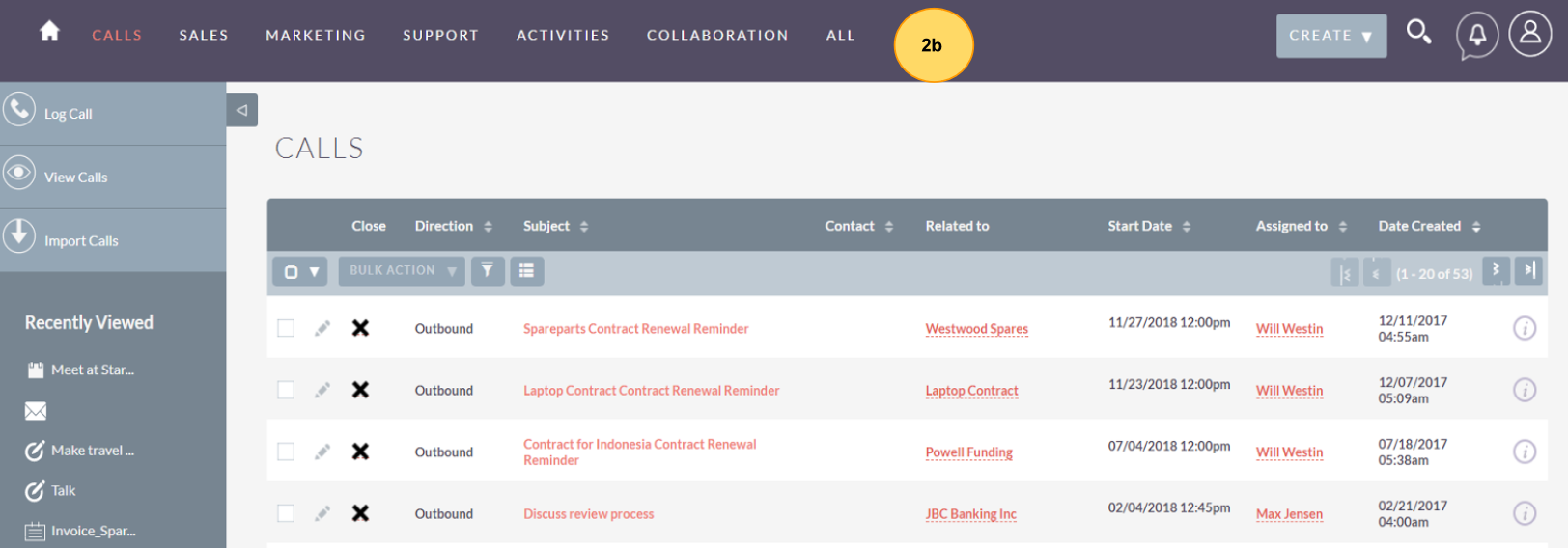The width and height of the screenshot is (1568, 548).
Task: Edit Spareparts Contract call with pencil icon
Action: pos(322,329)
